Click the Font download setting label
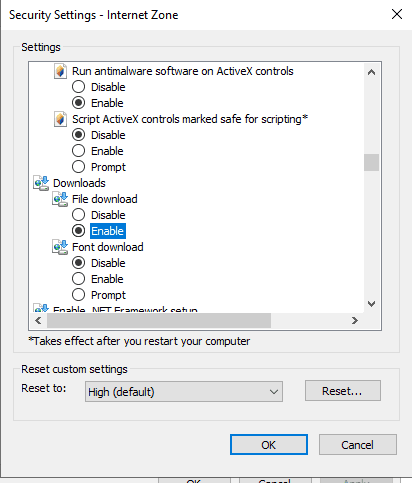 tap(108, 247)
